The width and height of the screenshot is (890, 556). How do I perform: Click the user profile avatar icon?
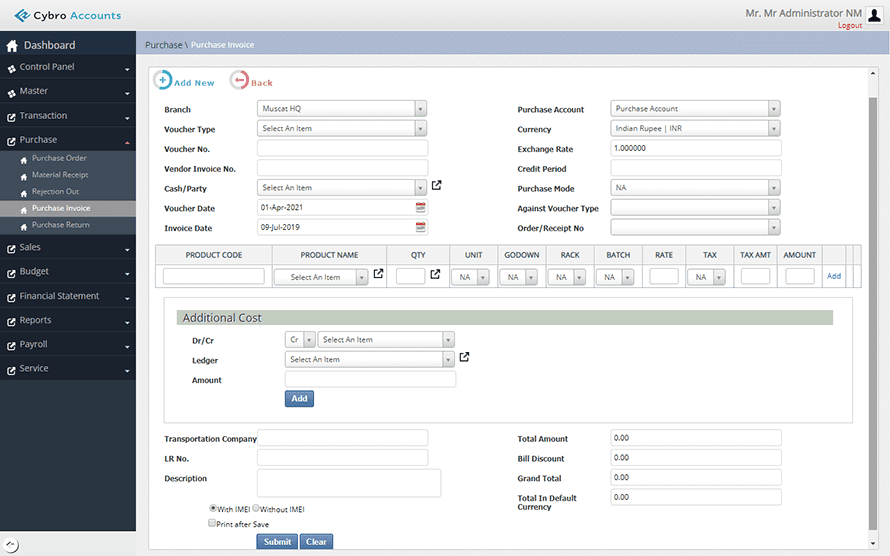coord(874,15)
